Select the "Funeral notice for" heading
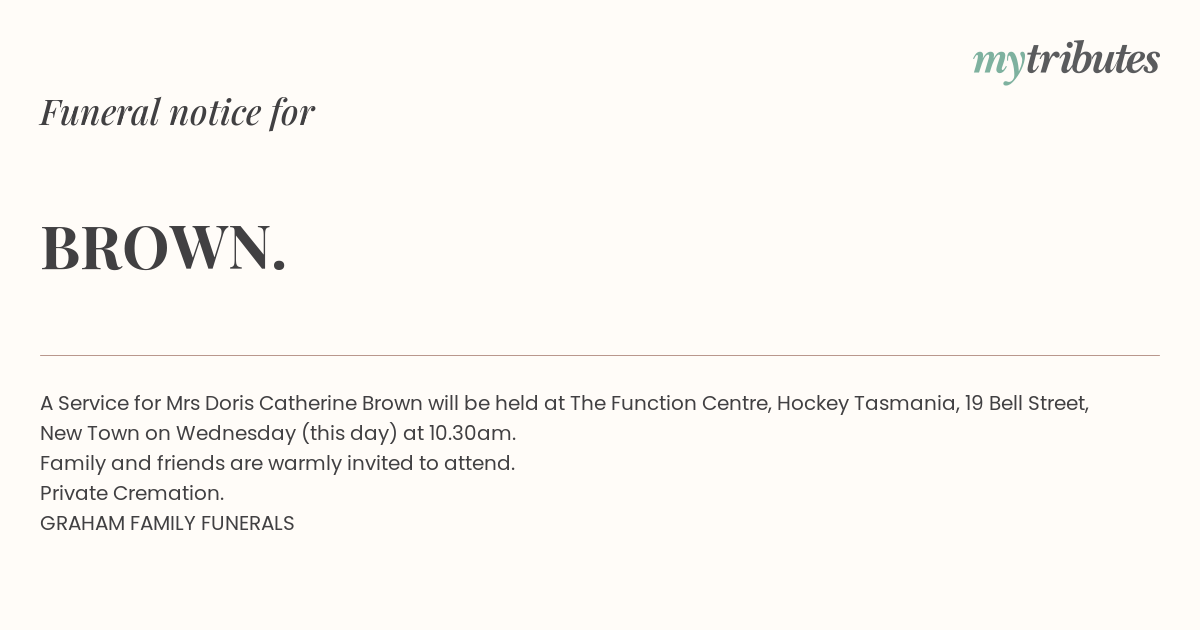This screenshot has height=630, width=1200. 177,112
